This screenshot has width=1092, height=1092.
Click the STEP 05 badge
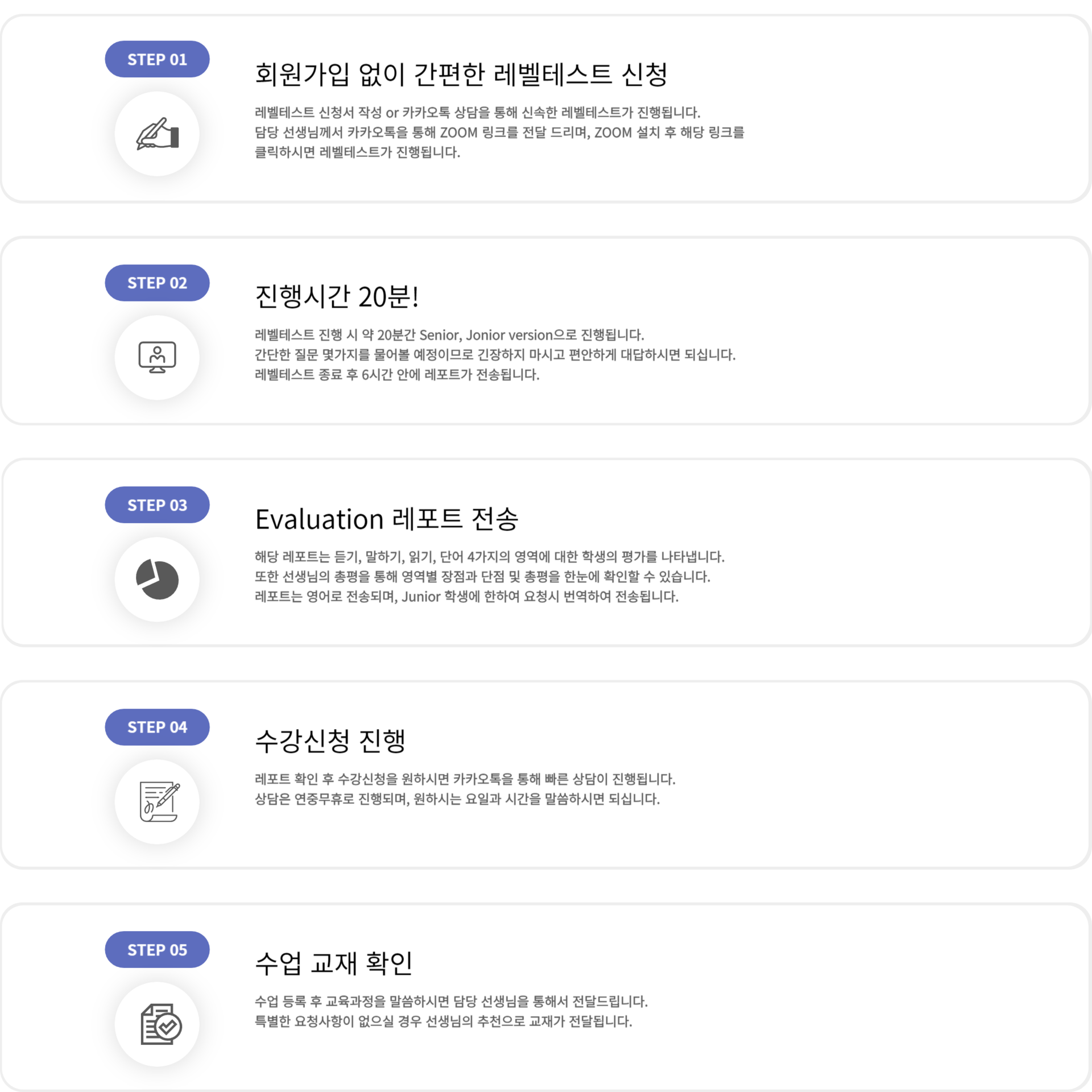tap(157, 949)
